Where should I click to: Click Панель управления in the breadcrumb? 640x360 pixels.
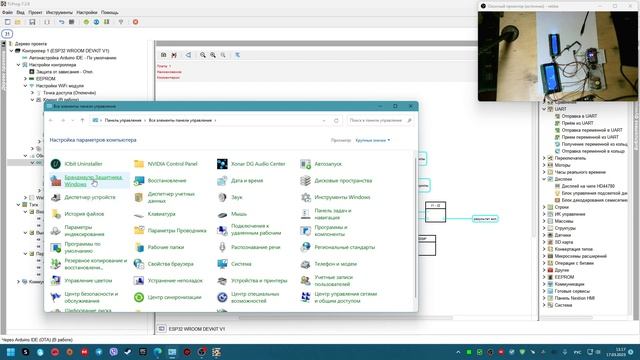coord(123,120)
